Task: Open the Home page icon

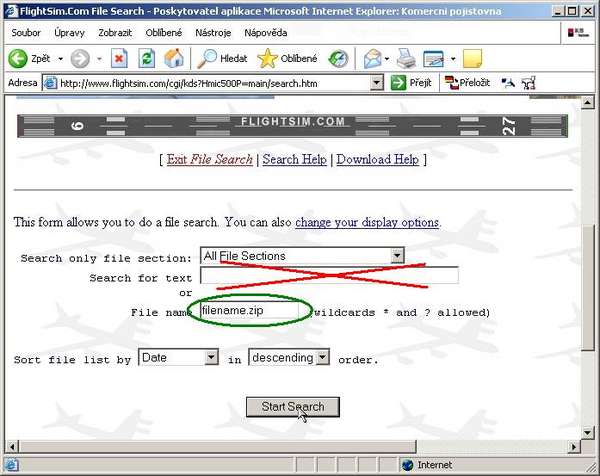Action: click(x=174, y=59)
